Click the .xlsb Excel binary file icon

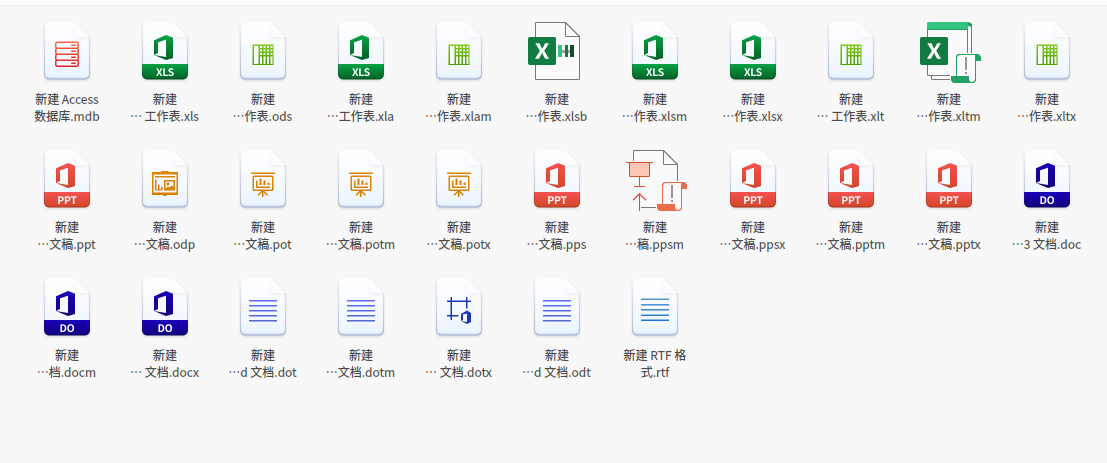point(554,51)
